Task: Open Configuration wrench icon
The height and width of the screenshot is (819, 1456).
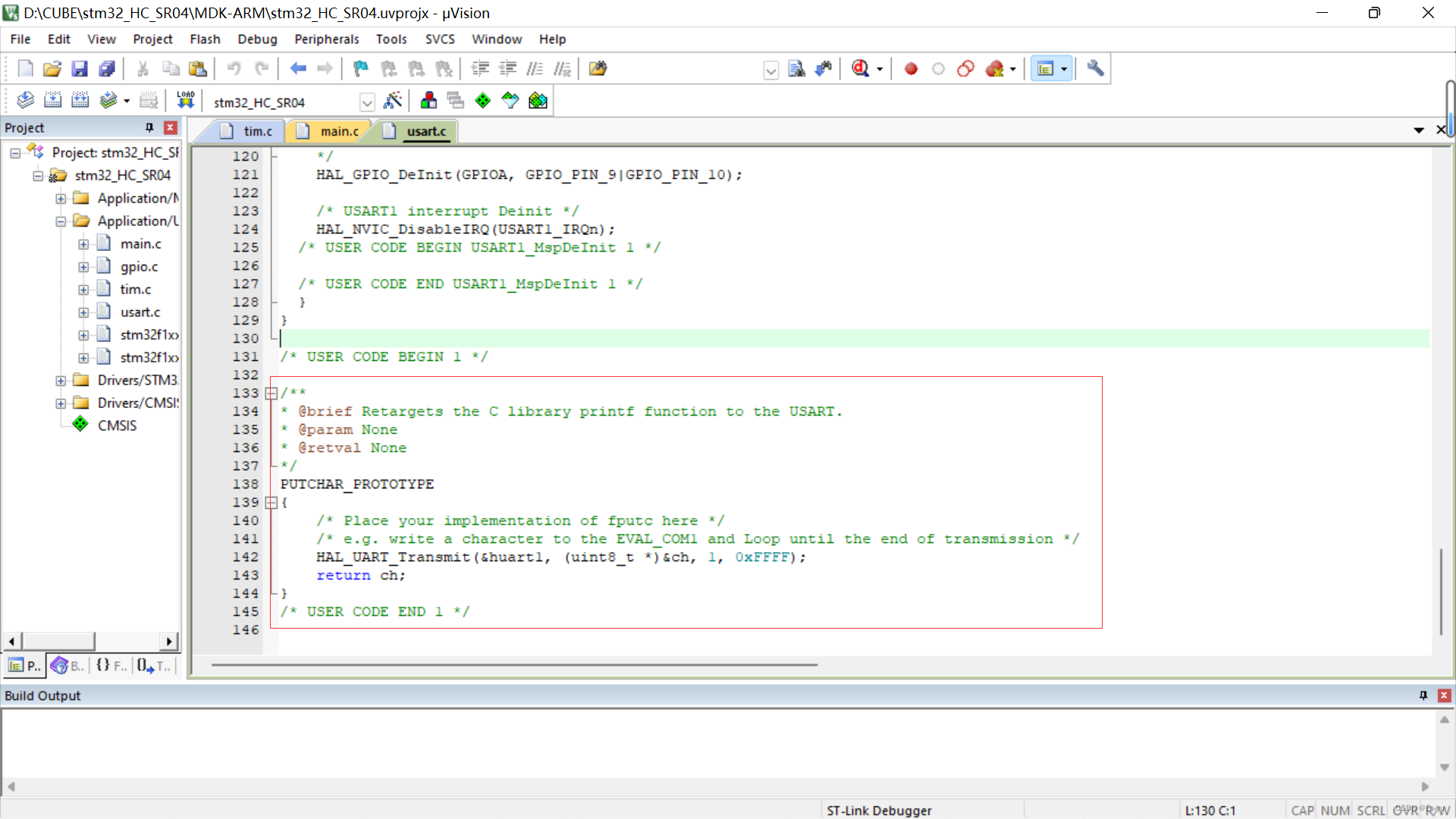Action: click(1094, 69)
